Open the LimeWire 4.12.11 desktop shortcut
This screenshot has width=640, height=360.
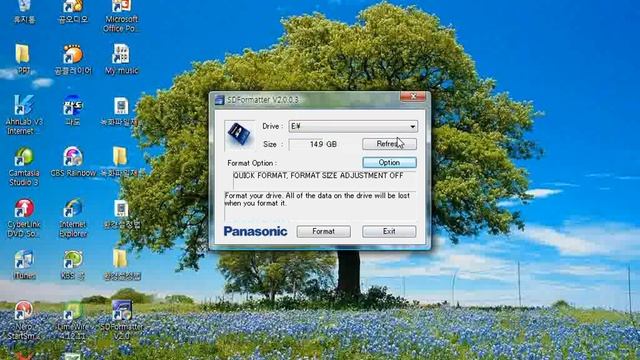click(73, 321)
